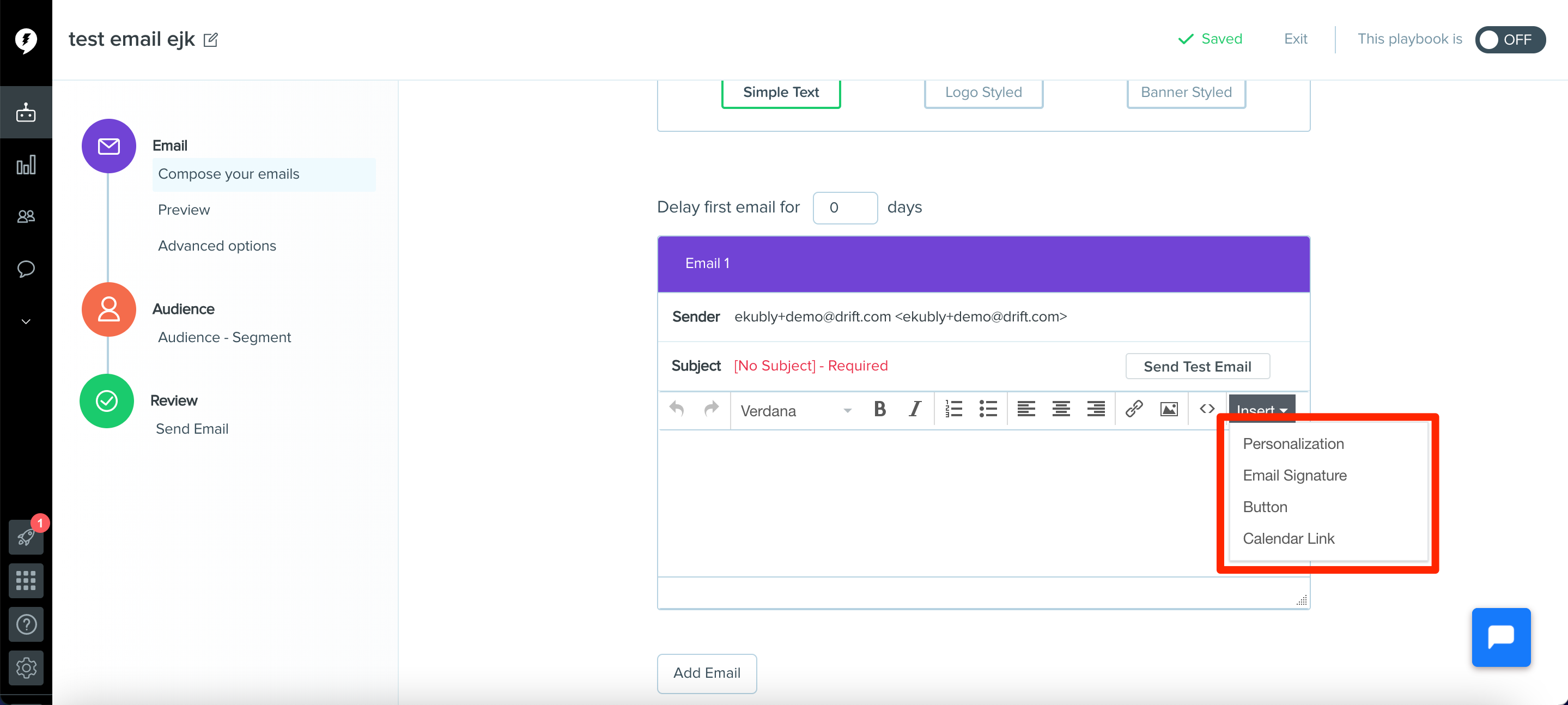Insert a bulleted list
The image size is (1568, 705).
point(988,409)
